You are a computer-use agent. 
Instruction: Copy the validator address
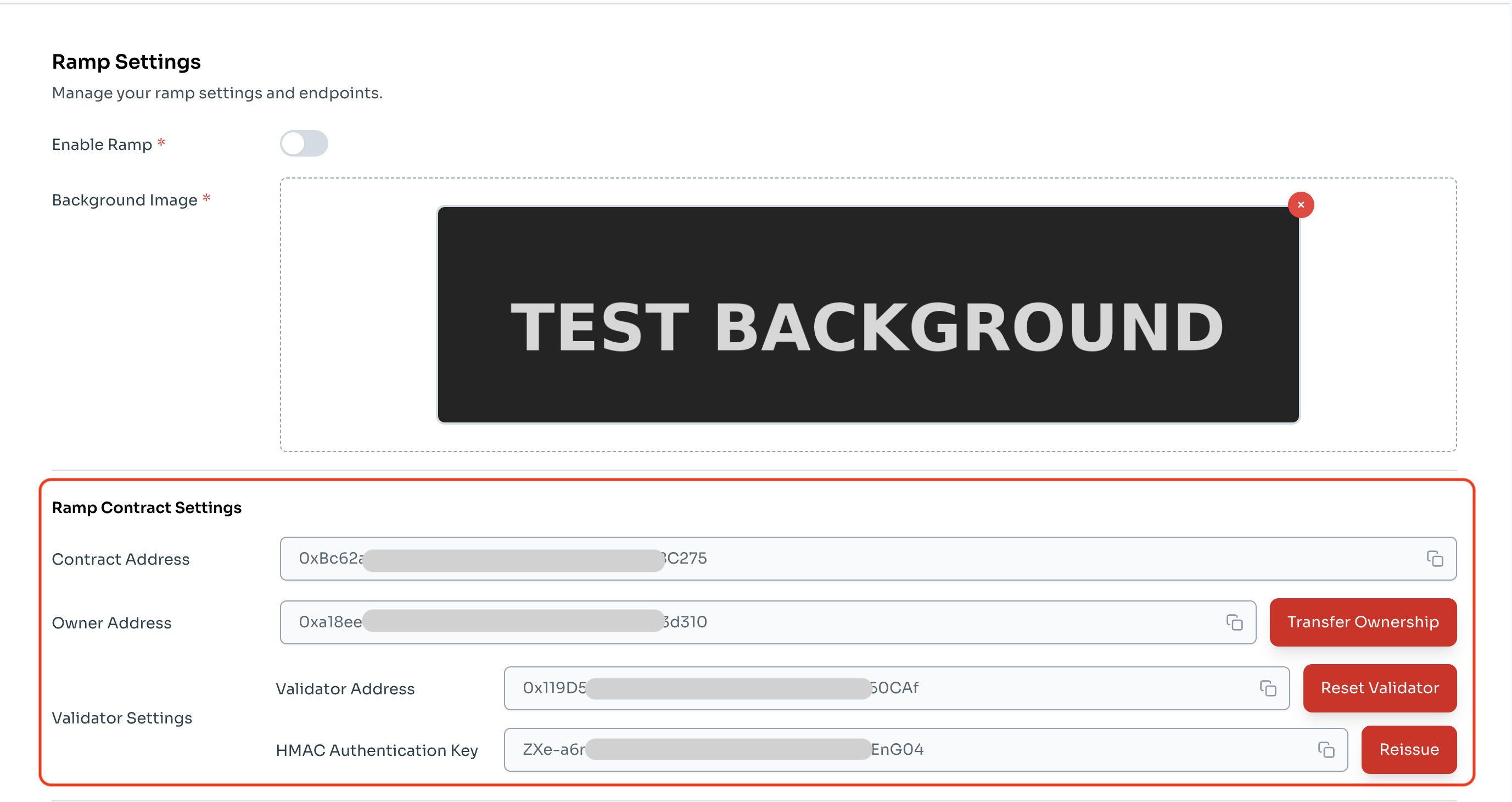click(x=1267, y=688)
